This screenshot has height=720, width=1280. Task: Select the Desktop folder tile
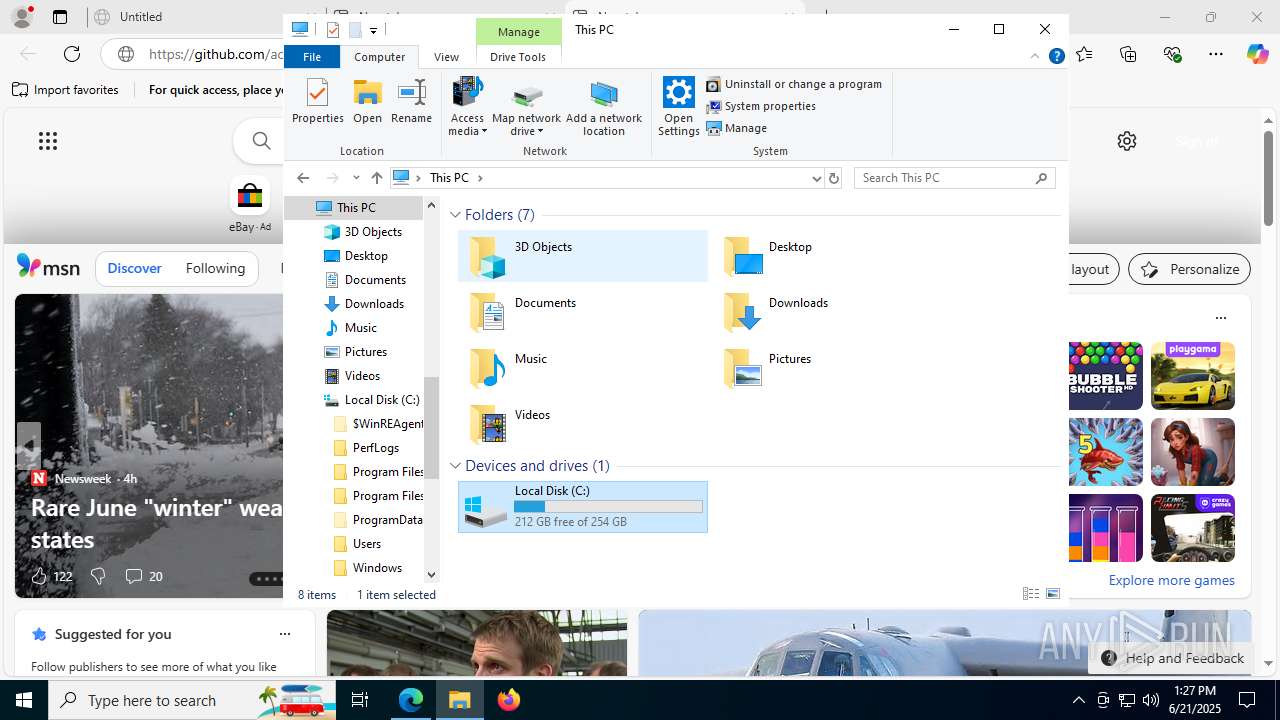click(837, 256)
